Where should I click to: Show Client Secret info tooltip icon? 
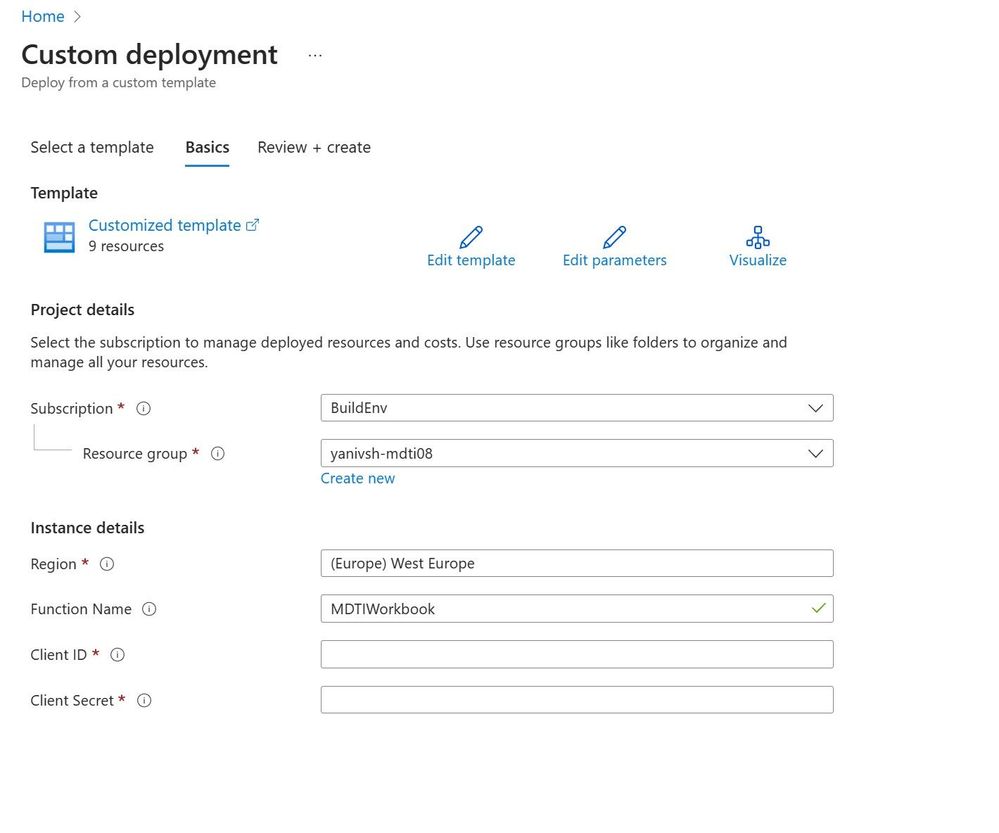tap(145, 700)
